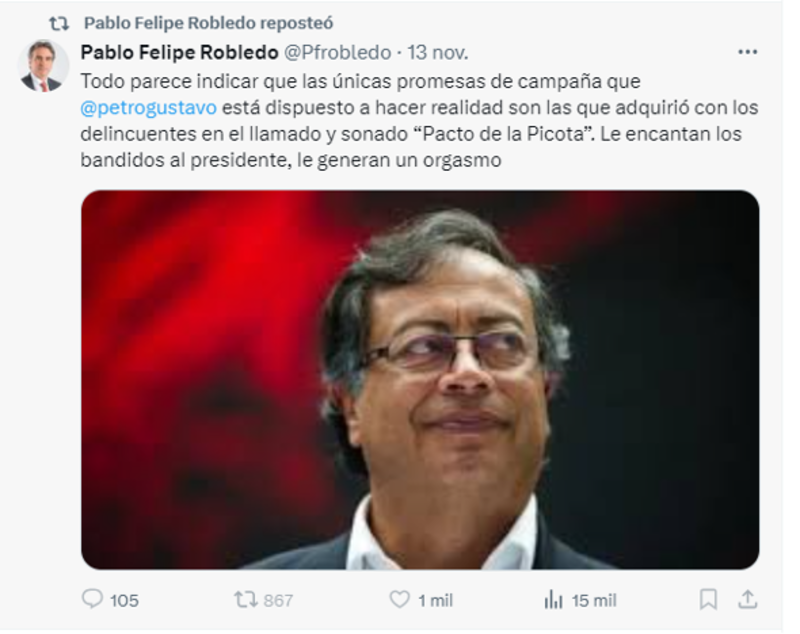
Task: Click the '15 mil' views count
Action: 594,600
